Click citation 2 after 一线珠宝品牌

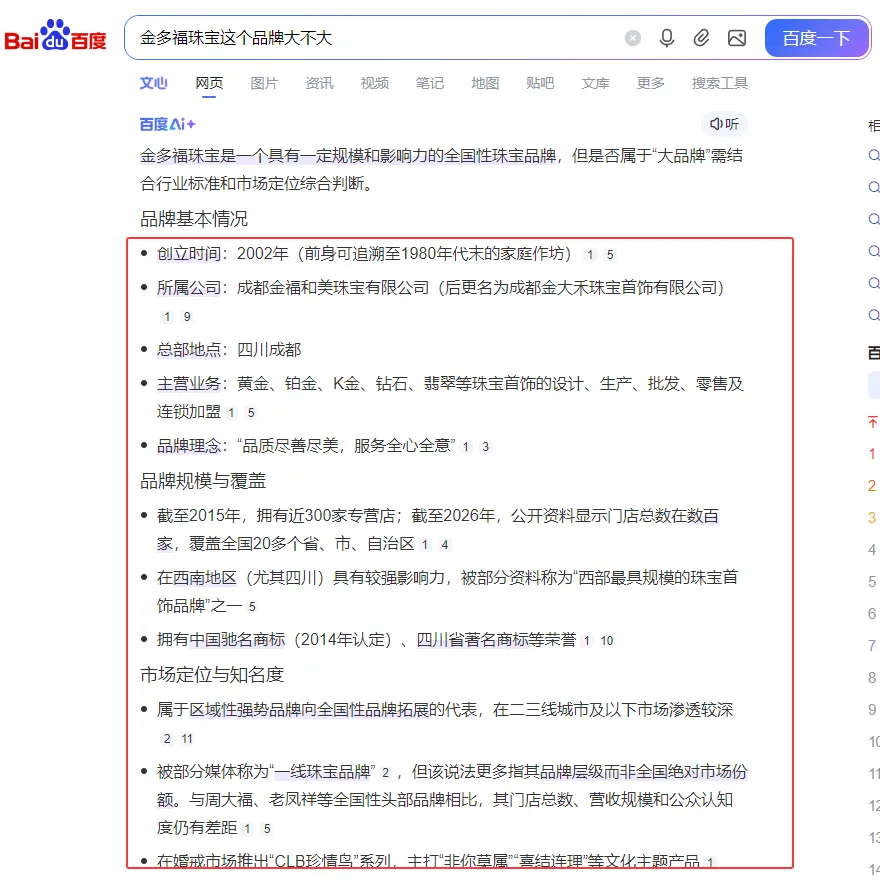[385, 773]
